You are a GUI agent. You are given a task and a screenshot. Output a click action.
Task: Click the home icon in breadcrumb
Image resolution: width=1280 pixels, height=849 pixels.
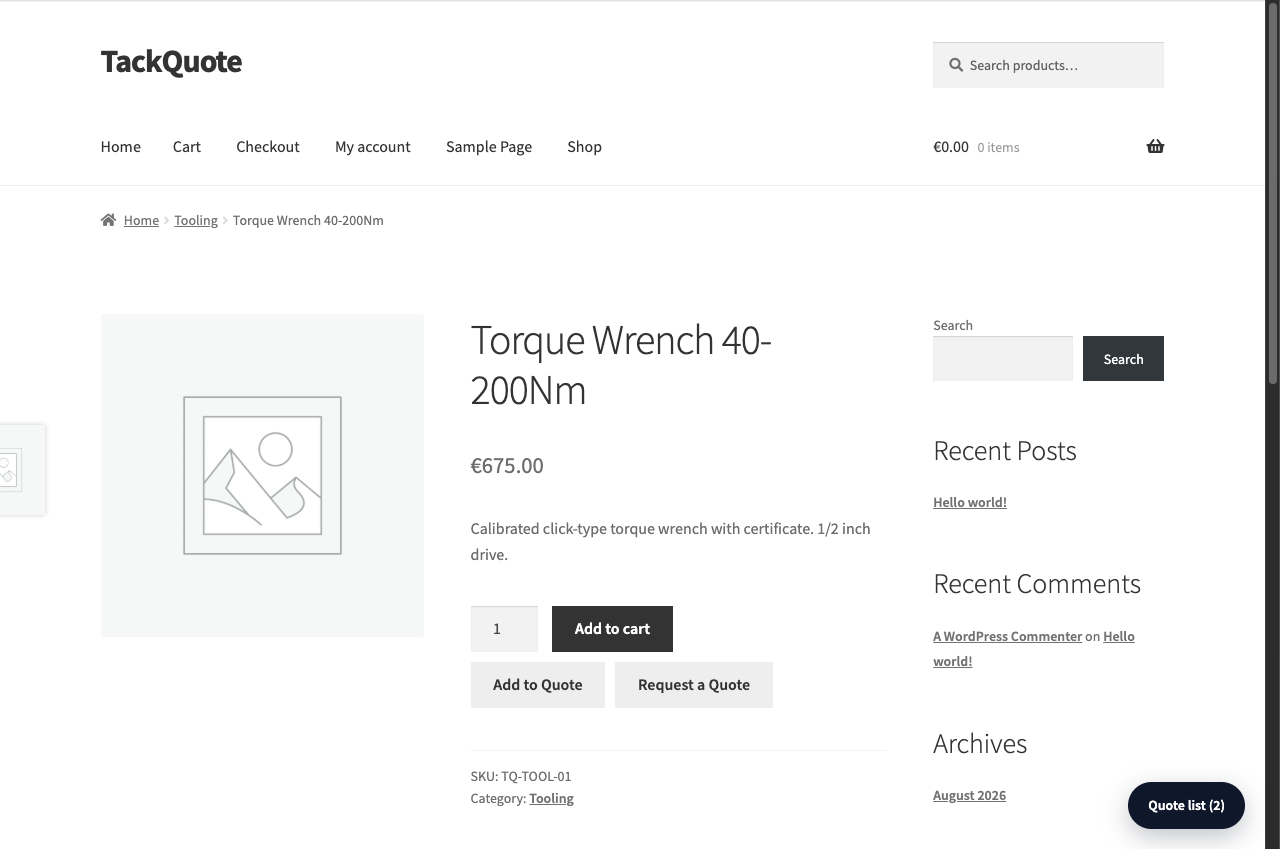[x=108, y=220]
